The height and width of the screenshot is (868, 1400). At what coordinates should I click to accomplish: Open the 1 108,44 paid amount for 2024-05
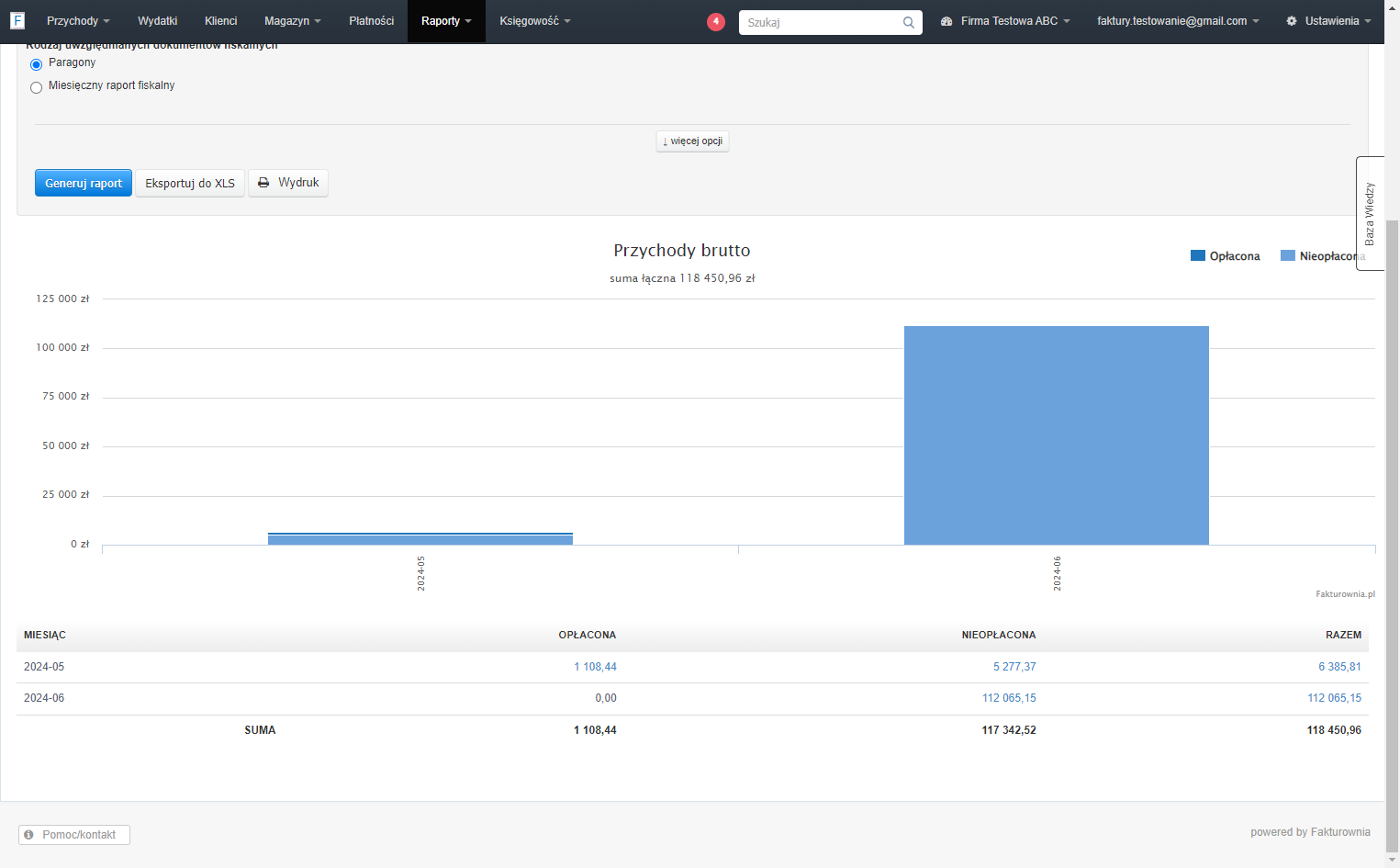pyautogui.click(x=595, y=667)
